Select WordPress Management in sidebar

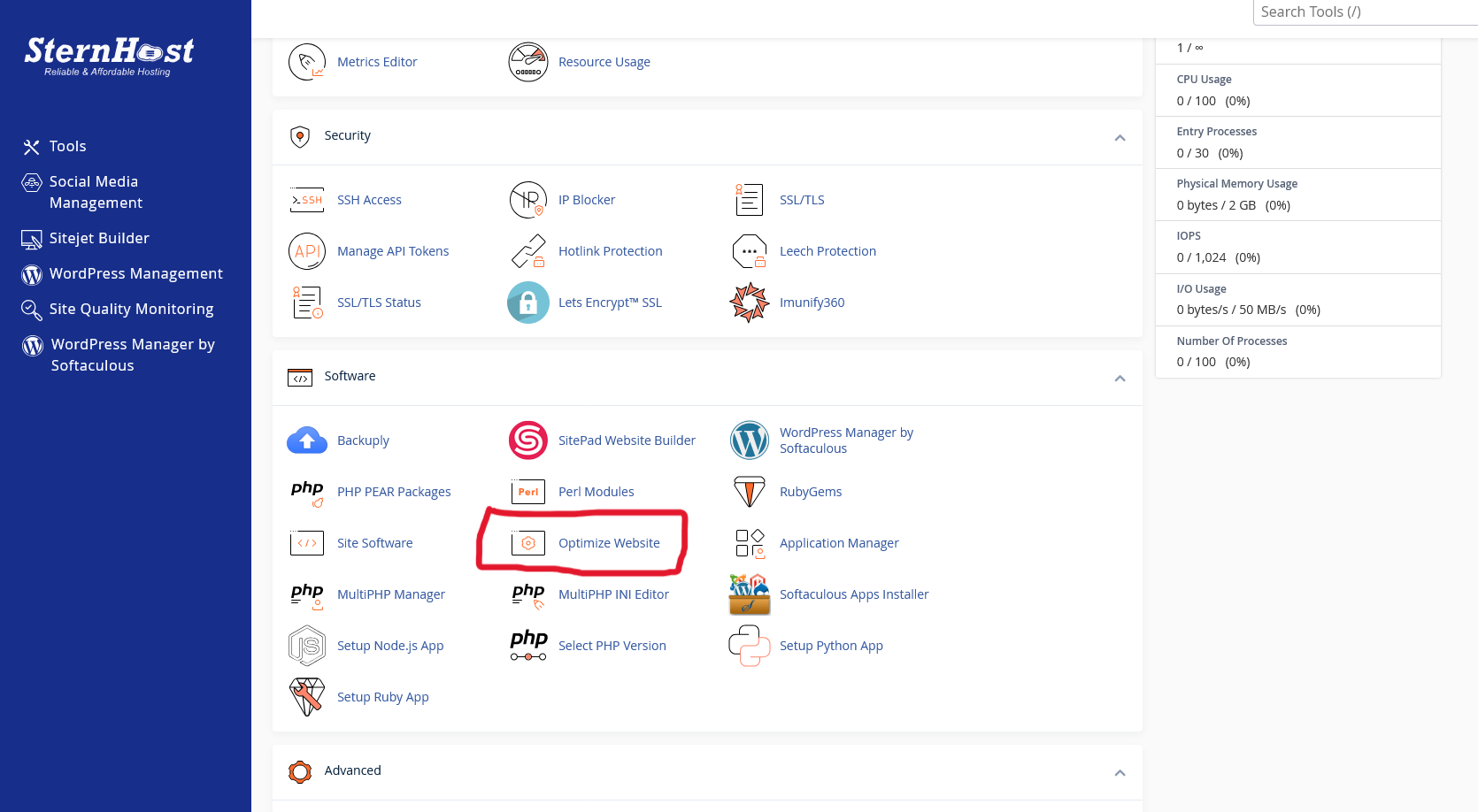(x=135, y=274)
